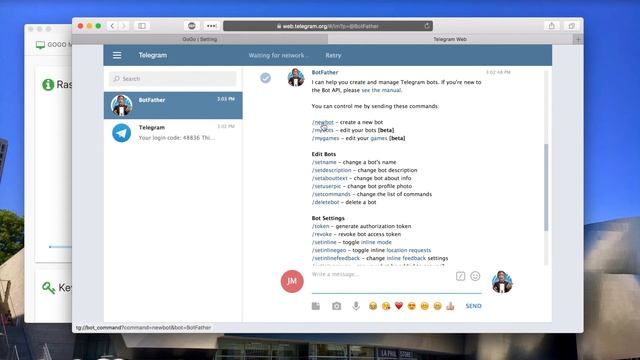The height and width of the screenshot is (360, 640).
Task: Open the Telegram hamburger menu
Action: coord(117,55)
